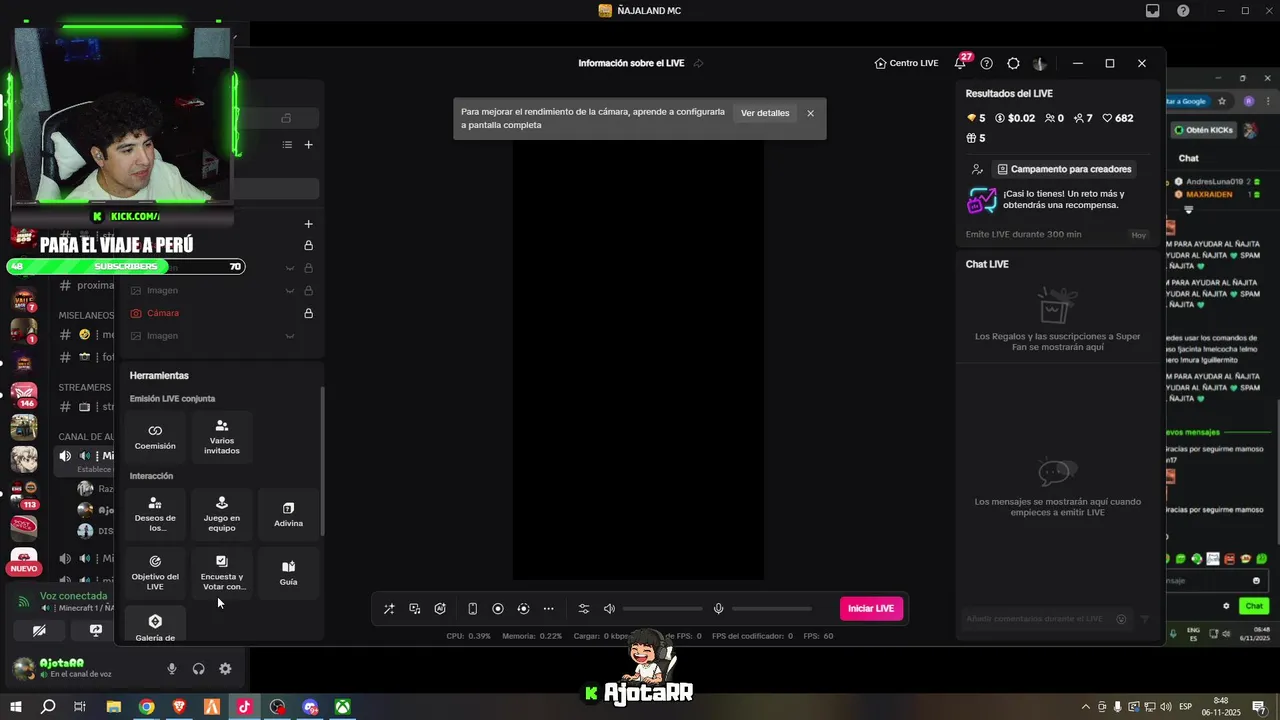Toggle visibility of Imagen source above Cámara
The width and height of the screenshot is (1280, 720).
pyautogui.click(x=290, y=291)
